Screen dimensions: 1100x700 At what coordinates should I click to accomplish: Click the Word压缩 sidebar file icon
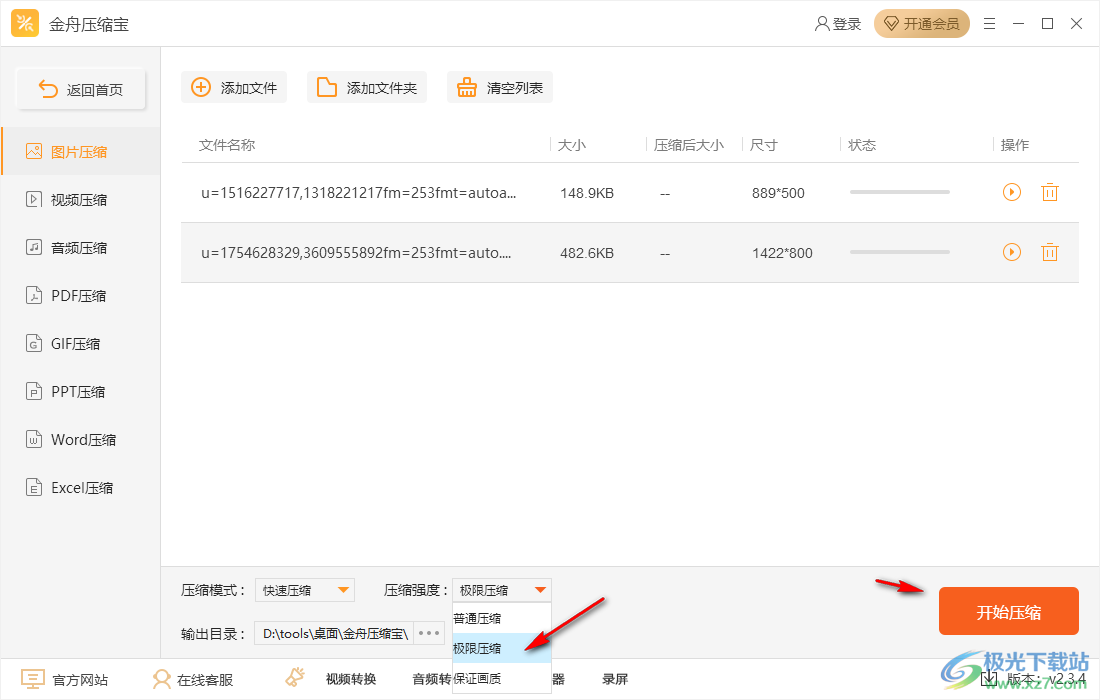tap(34, 439)
